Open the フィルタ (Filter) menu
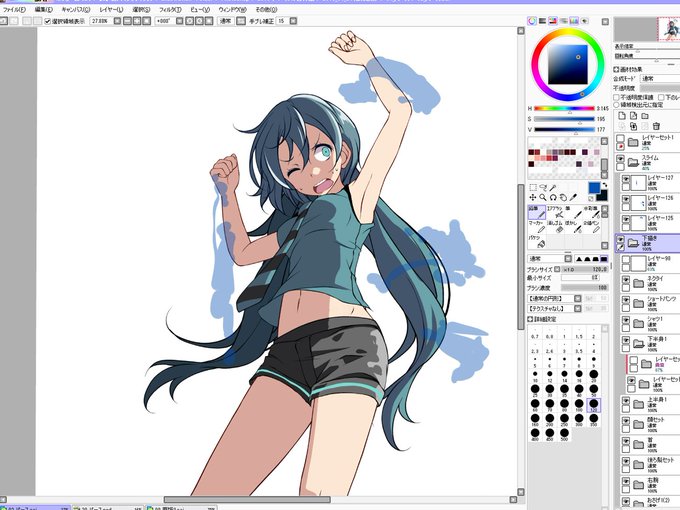Viewport: 680px width, 510px height. 170,10
